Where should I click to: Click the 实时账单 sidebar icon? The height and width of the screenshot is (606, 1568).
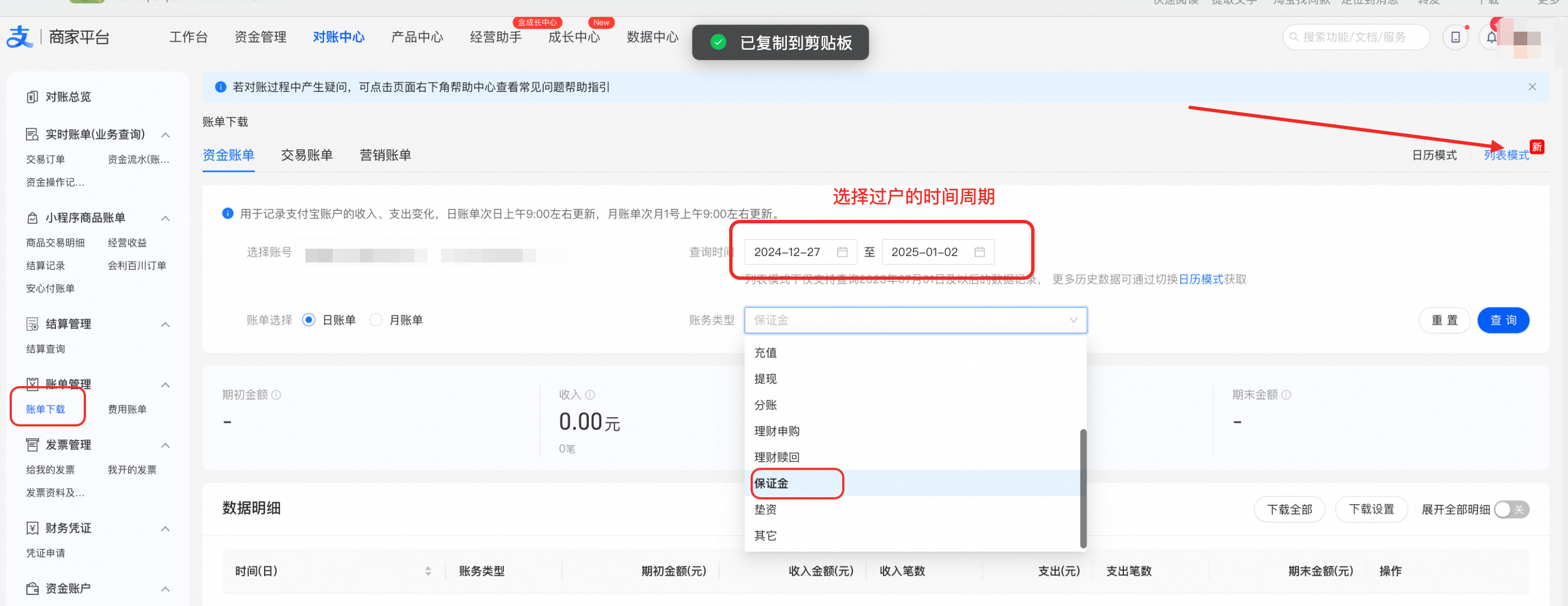click(32, 135)
